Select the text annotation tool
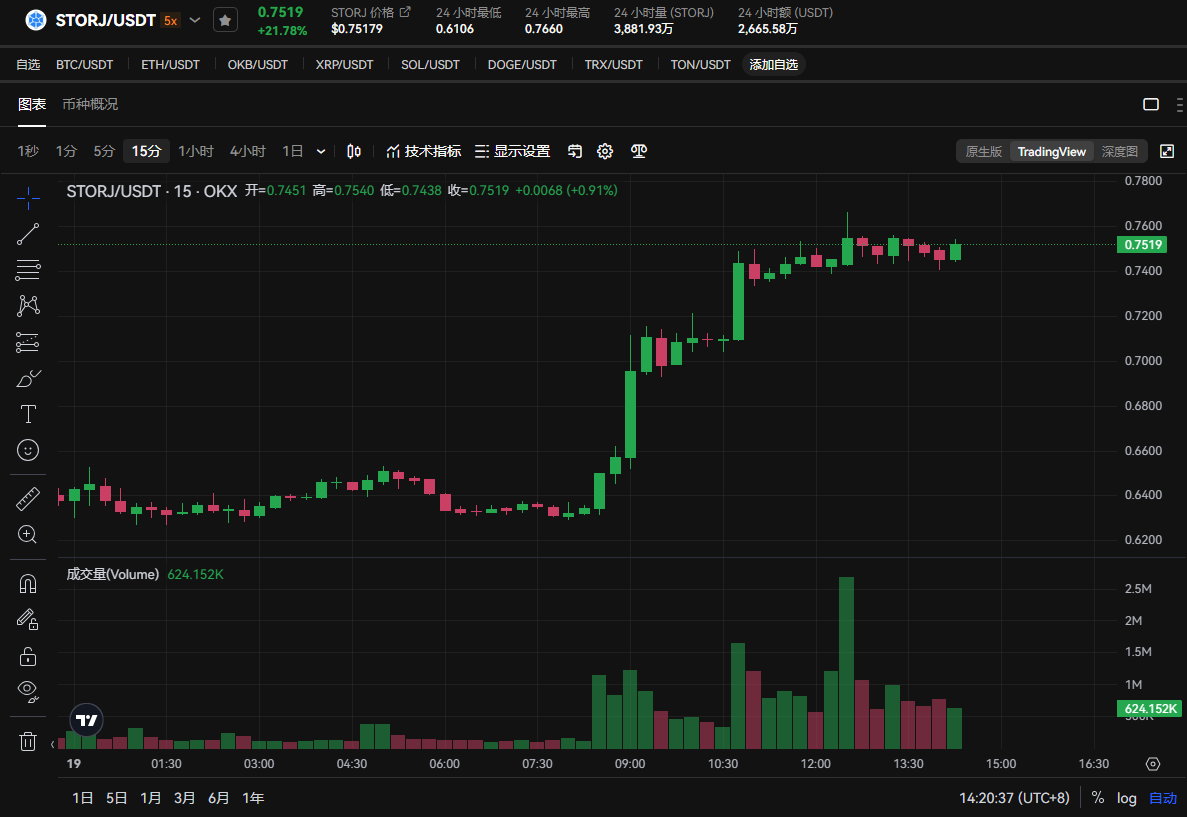This screenshot has width=1187, height=817. pyautogui.click(x=28, y=414)
